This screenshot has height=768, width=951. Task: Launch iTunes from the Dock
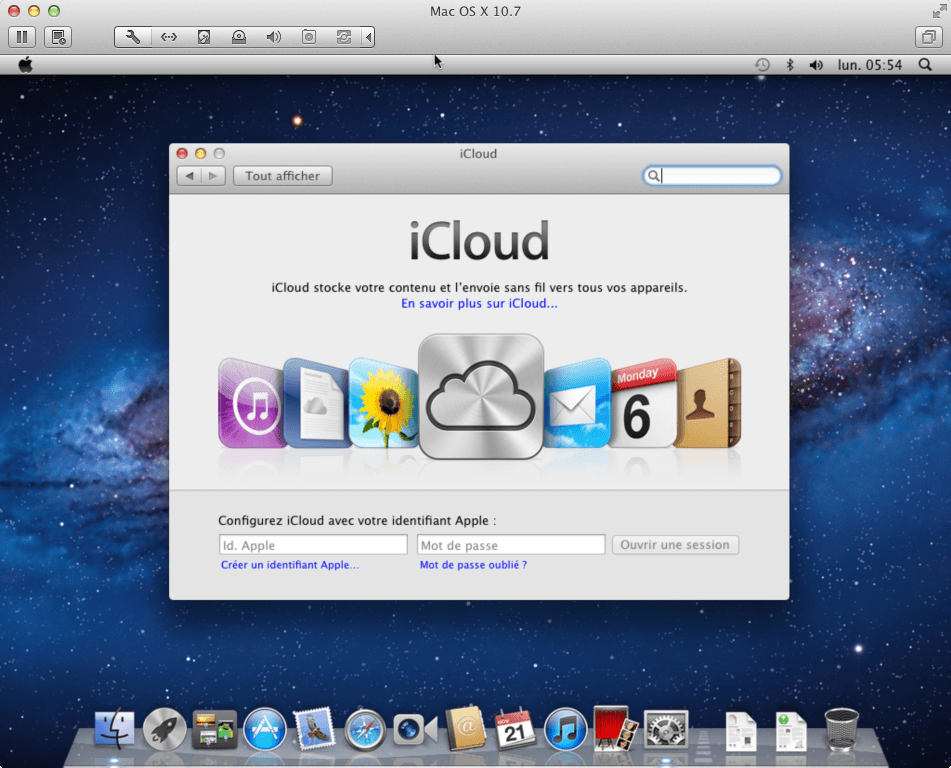click(x=565, y=729)
